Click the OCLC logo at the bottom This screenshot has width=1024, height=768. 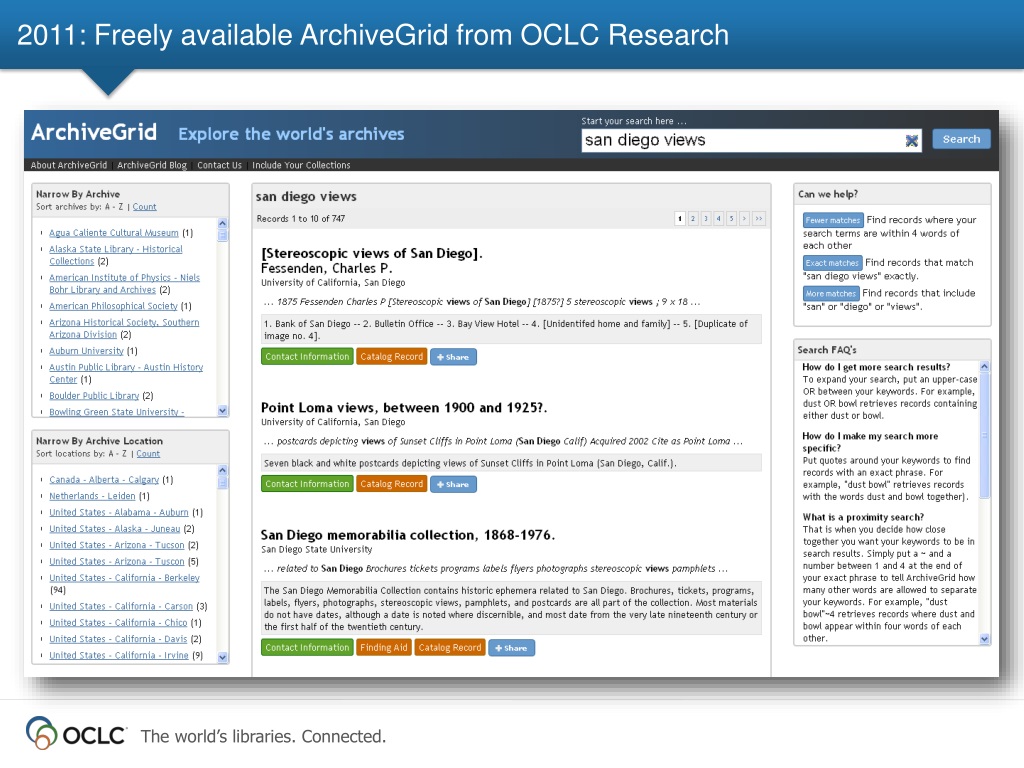click(x=76, y=734)
